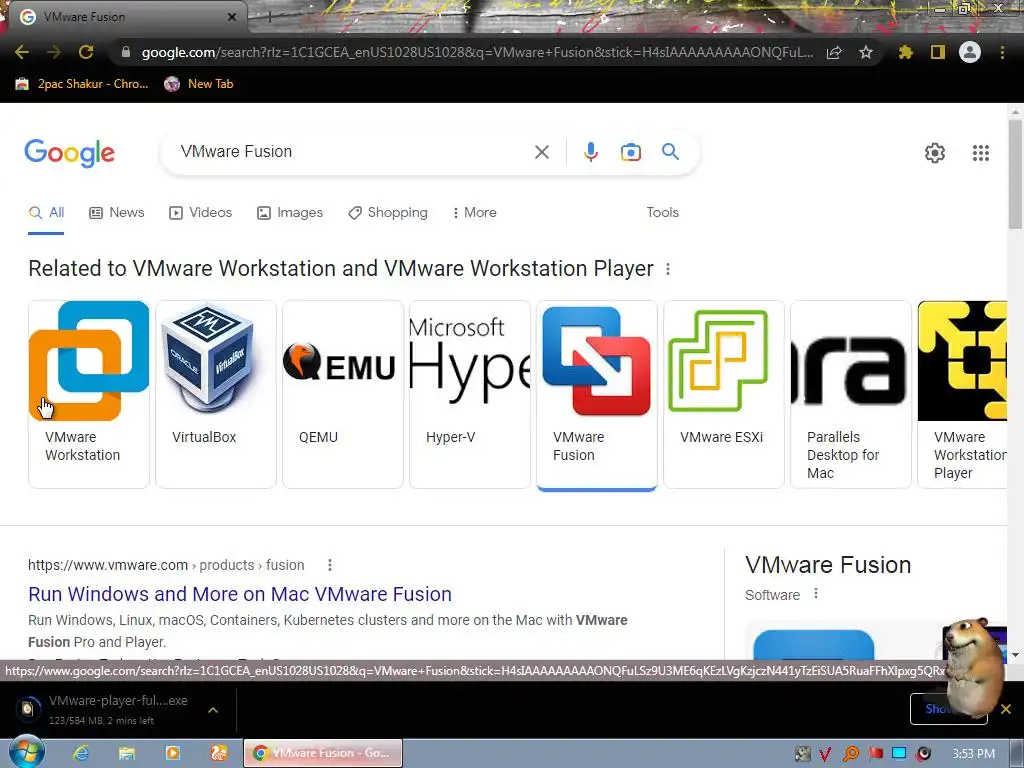Go to Google homepage via logo
This screenshot has width=1024, height=768.
click(x=69, y=153)
